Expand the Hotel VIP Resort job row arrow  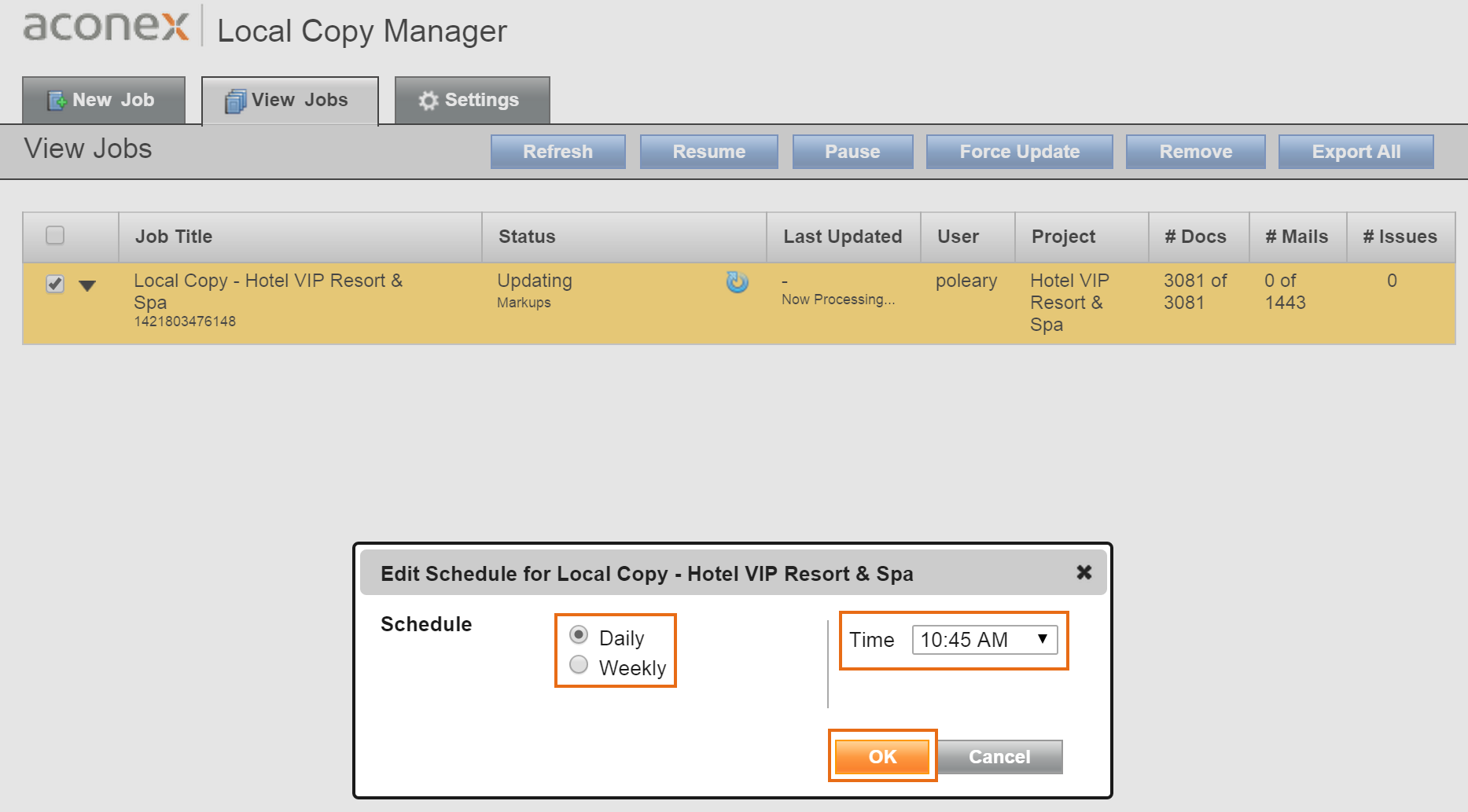(x=87, y=285)
